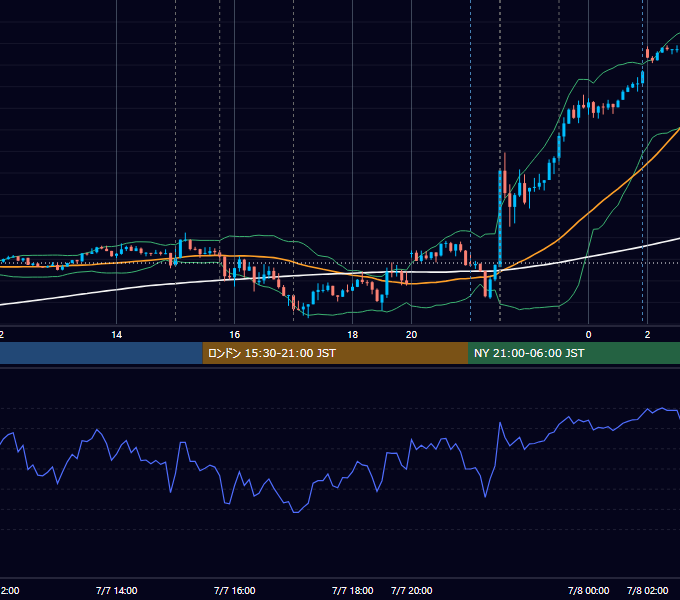Click the 7/7 20:00 date label
Screen dimensions: 680x600
point(412,590)
